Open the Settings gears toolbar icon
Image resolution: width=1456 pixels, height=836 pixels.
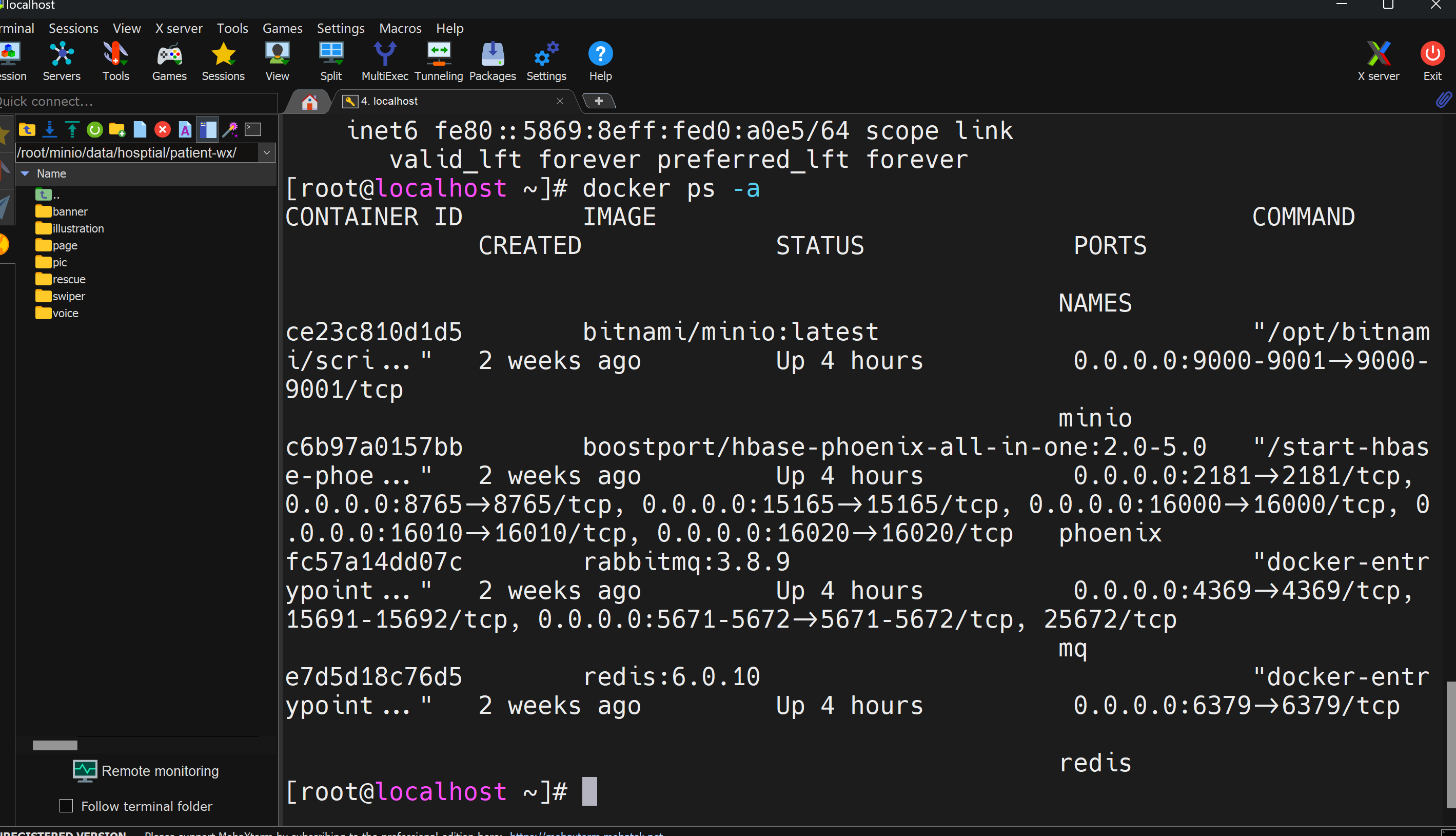point(546,61)
